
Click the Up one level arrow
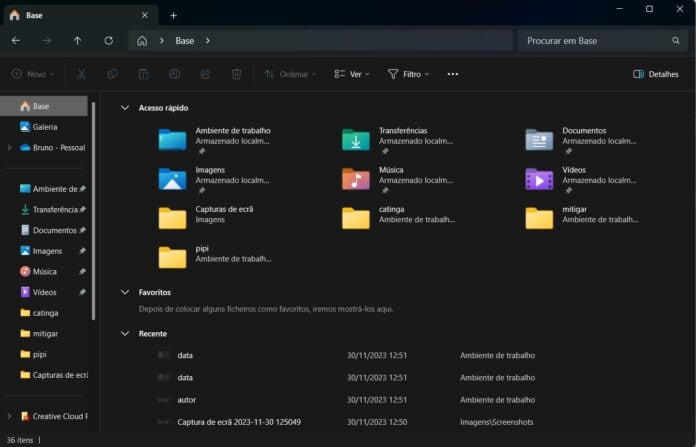[77, 41]
